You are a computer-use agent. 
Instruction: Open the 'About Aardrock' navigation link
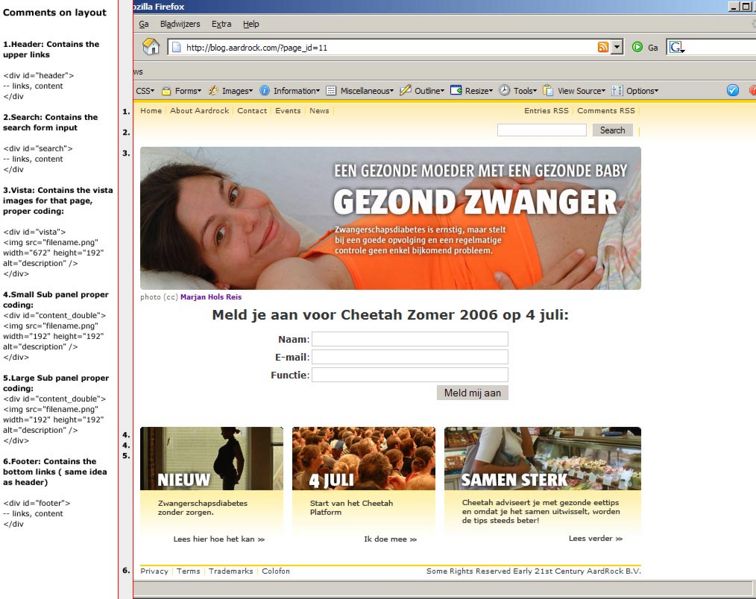pyautogui.click(x=198, y=111)
